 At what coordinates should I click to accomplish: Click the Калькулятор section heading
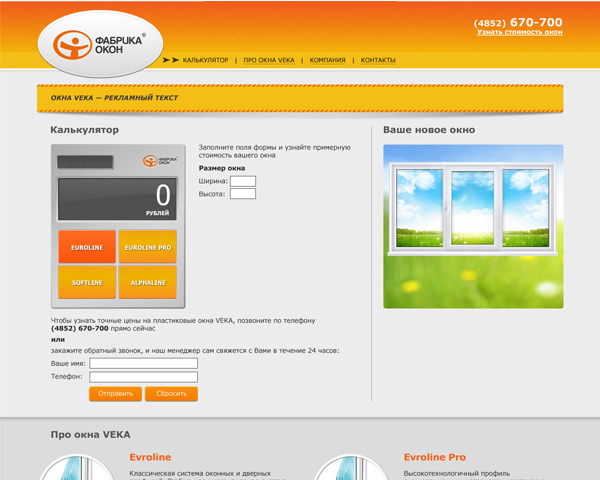pyautogui.click(x=85, y=130)
